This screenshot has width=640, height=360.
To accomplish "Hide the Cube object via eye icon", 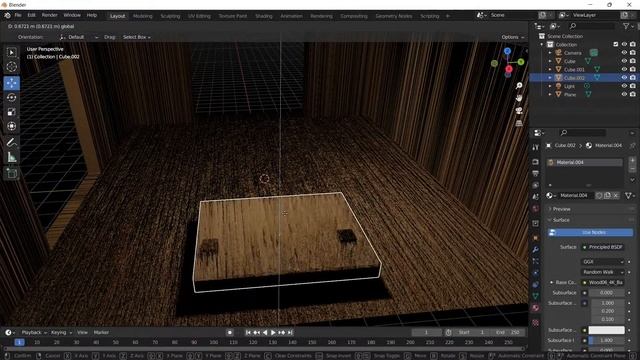I will [x=624, y=61].
